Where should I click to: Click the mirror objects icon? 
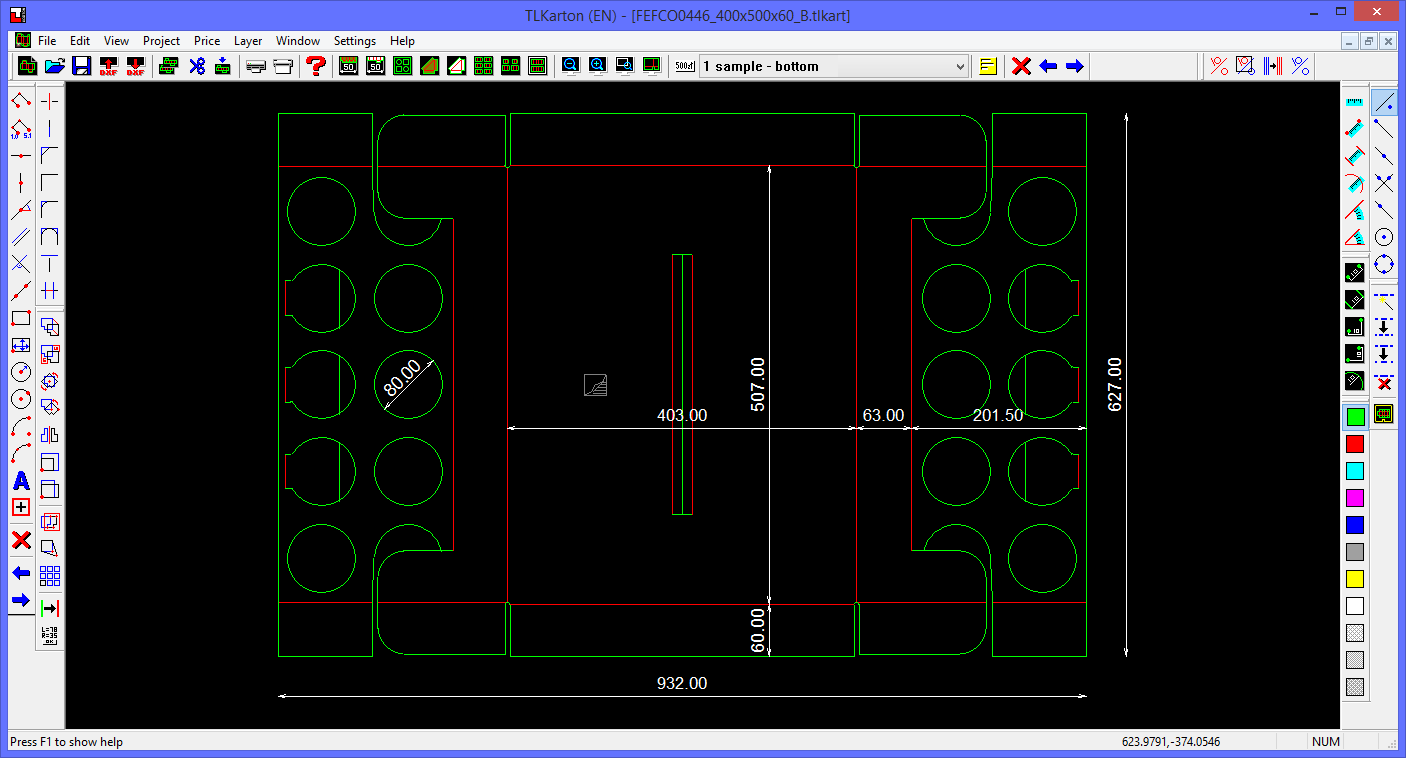coord(50,435)
